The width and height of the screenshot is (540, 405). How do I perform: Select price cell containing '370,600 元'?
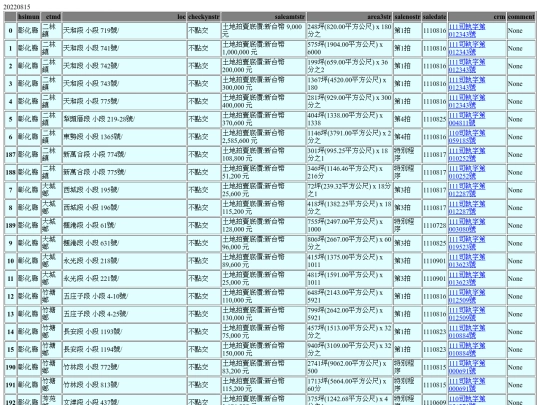pyautogui.click(x=263, y=120)
